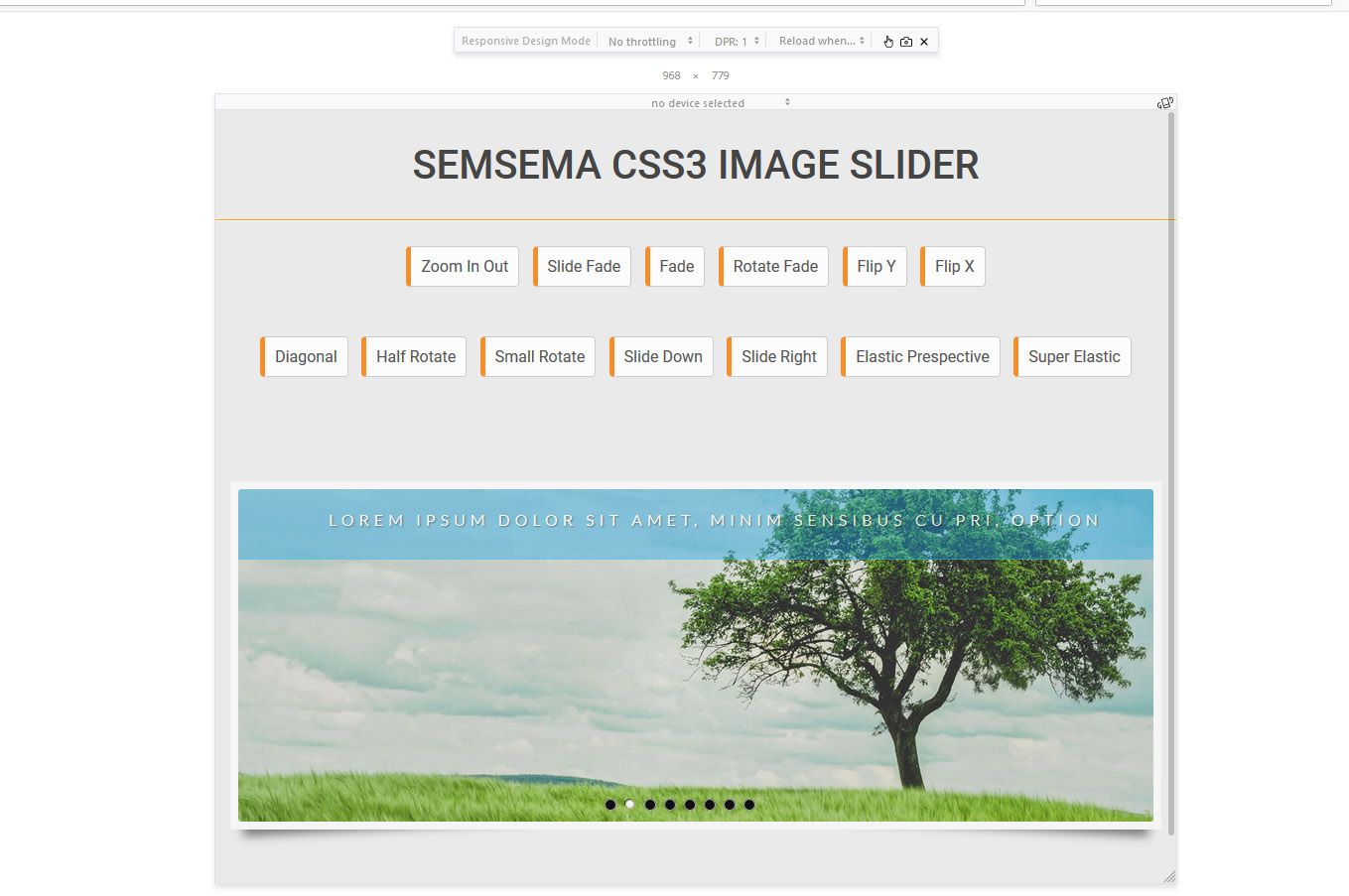Screen dimensions: 1349x896
Task: Choose the Slide Fade effect
Action: coord(582,266)
